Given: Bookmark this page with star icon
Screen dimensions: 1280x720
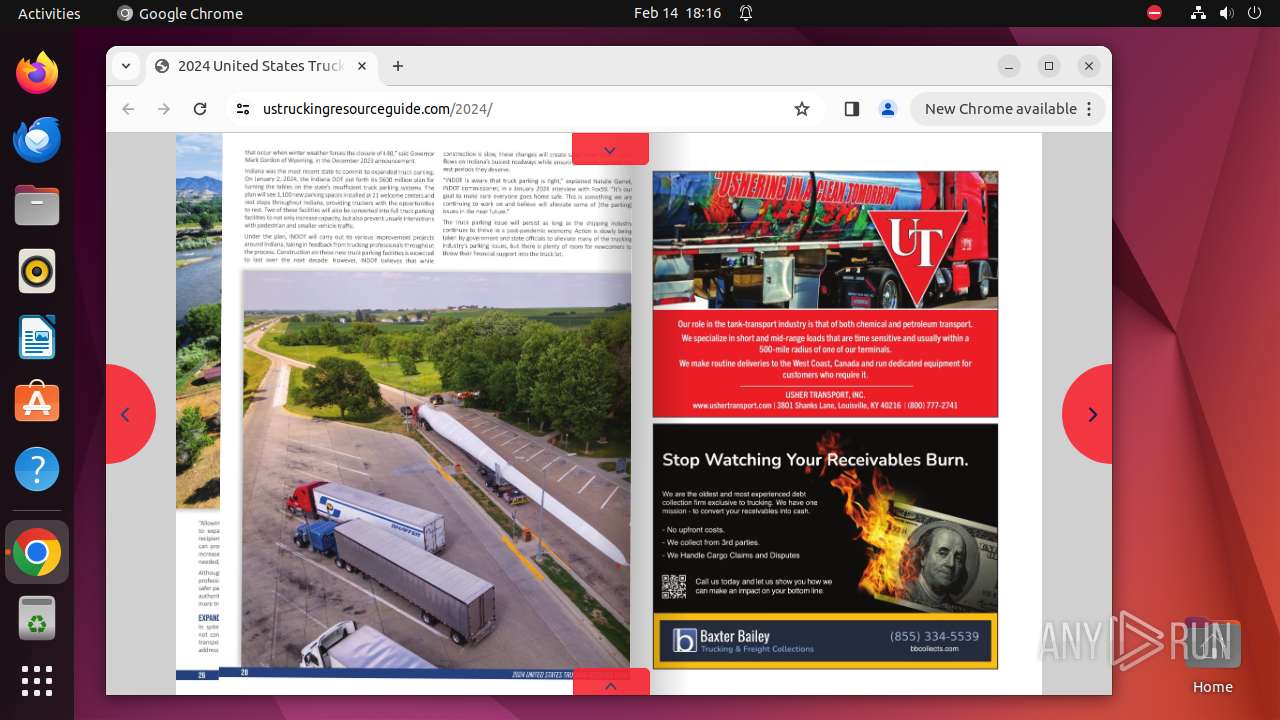Looking at the screenshot, I should coord(802,109).
